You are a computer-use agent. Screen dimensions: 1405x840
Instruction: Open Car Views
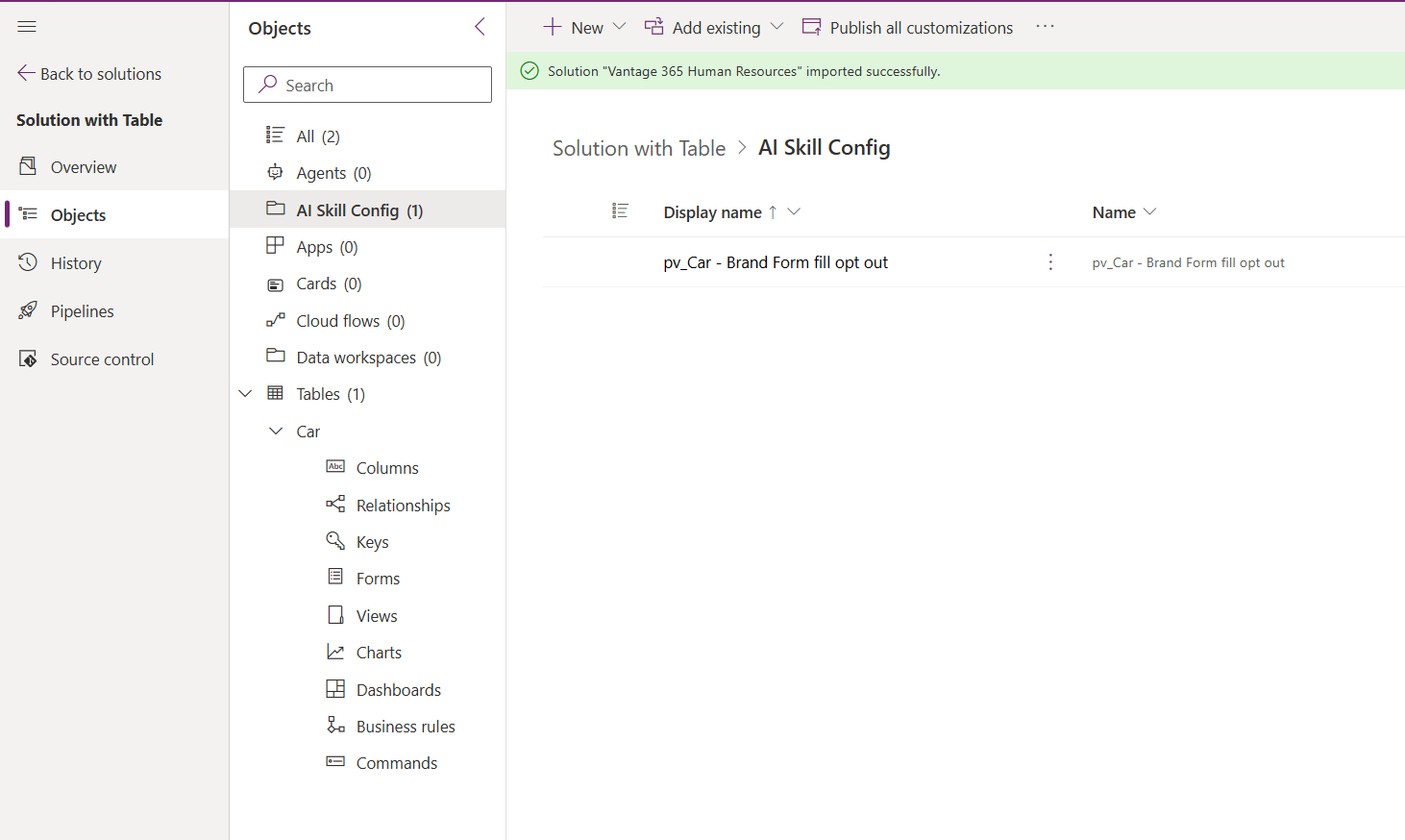(377, 616)
